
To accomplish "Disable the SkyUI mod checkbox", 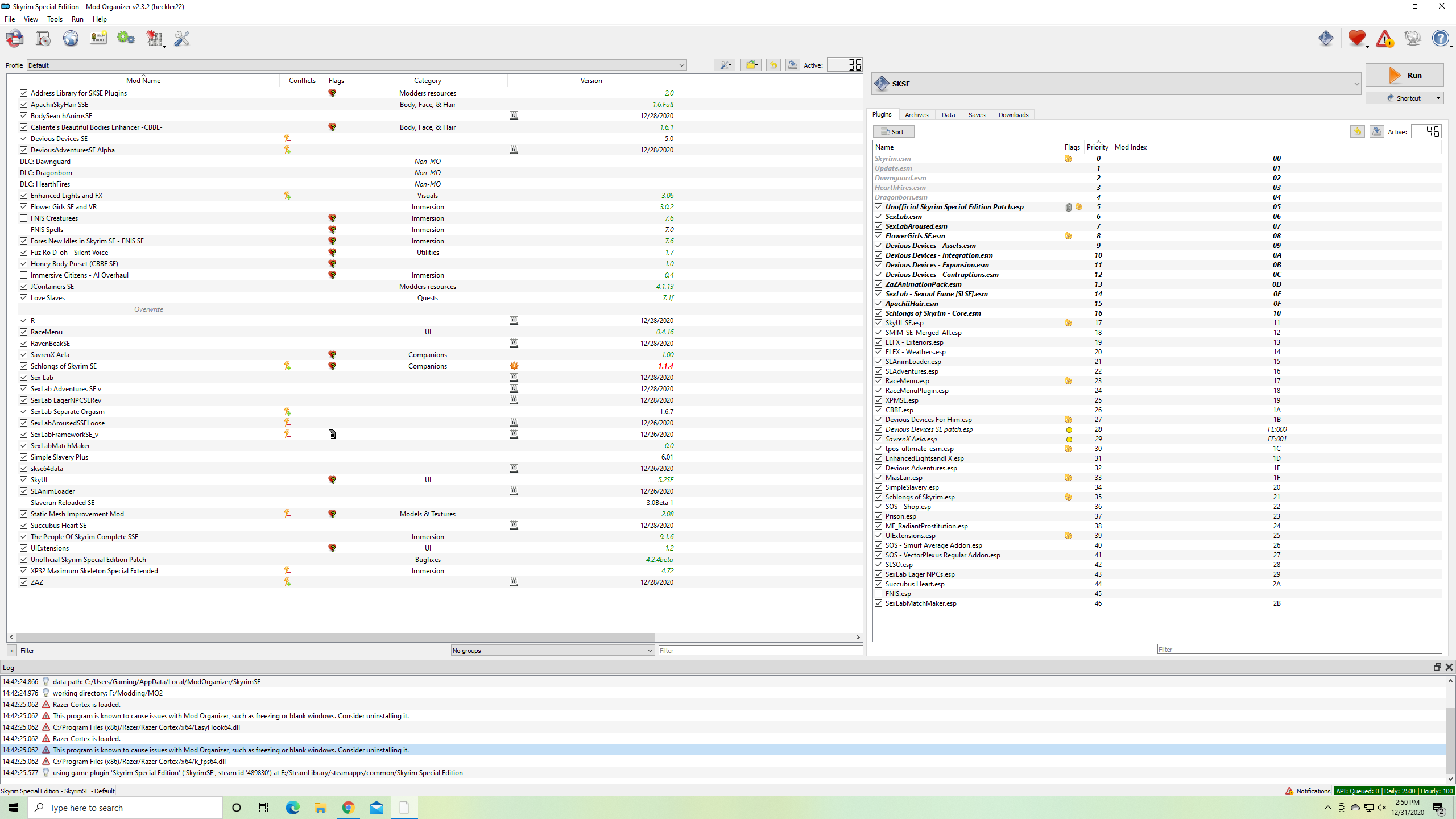I will [x=23, y=479].
